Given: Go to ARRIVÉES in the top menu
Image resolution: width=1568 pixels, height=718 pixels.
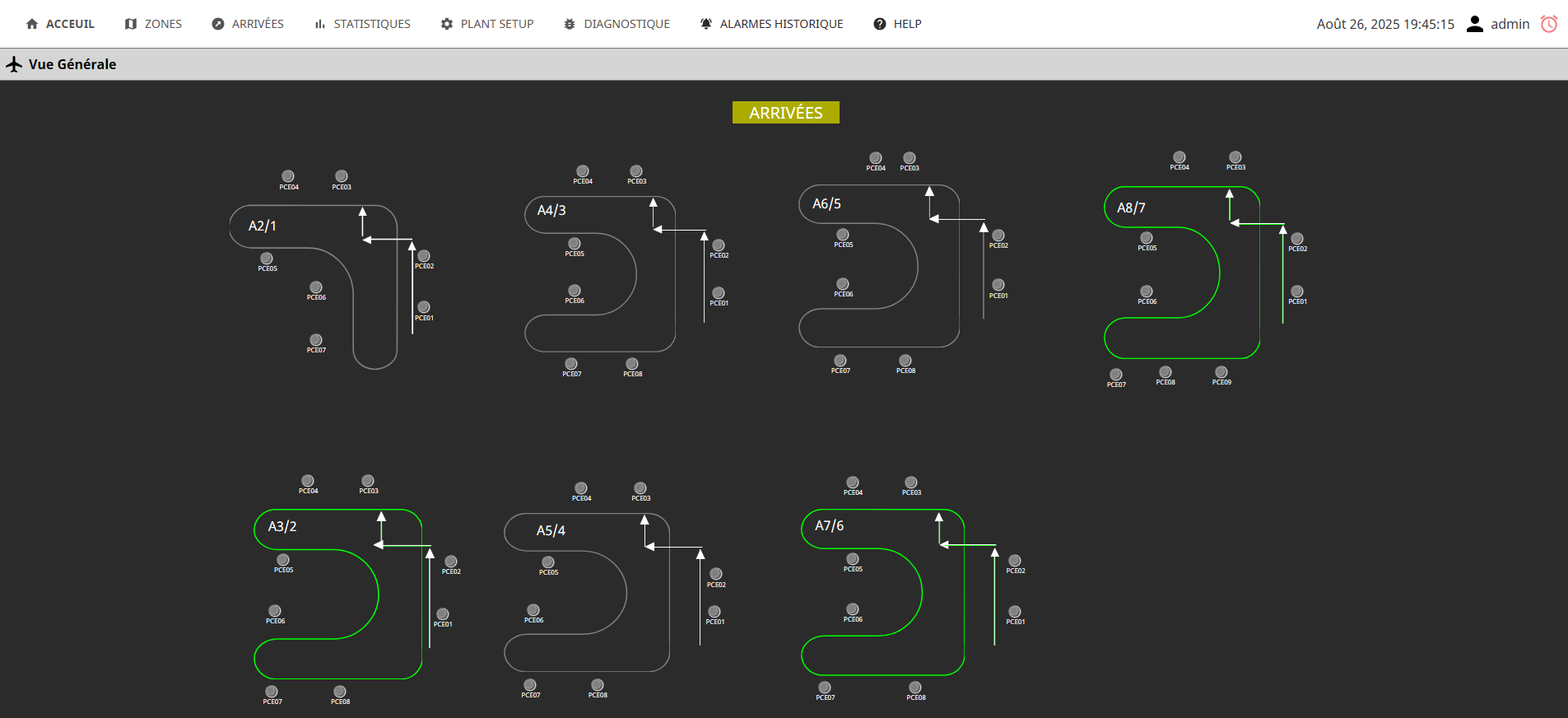Looking at the screenshot, I should [x=248, y=24].
